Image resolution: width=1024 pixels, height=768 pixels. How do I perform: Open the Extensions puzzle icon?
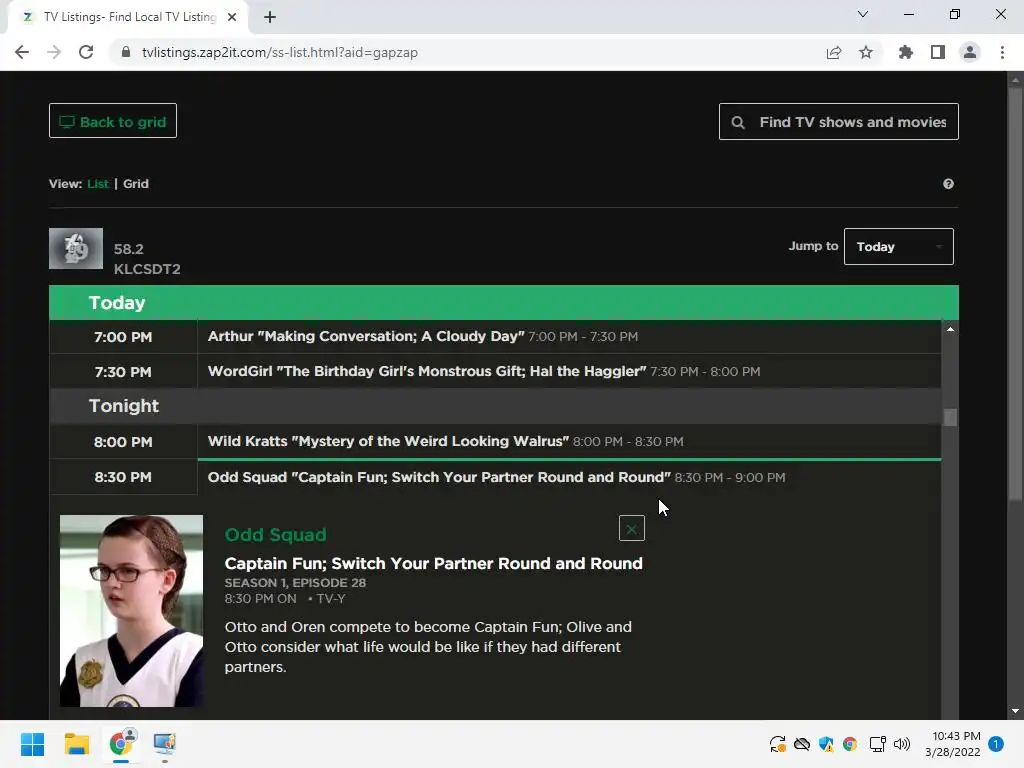tap(906, 52)
